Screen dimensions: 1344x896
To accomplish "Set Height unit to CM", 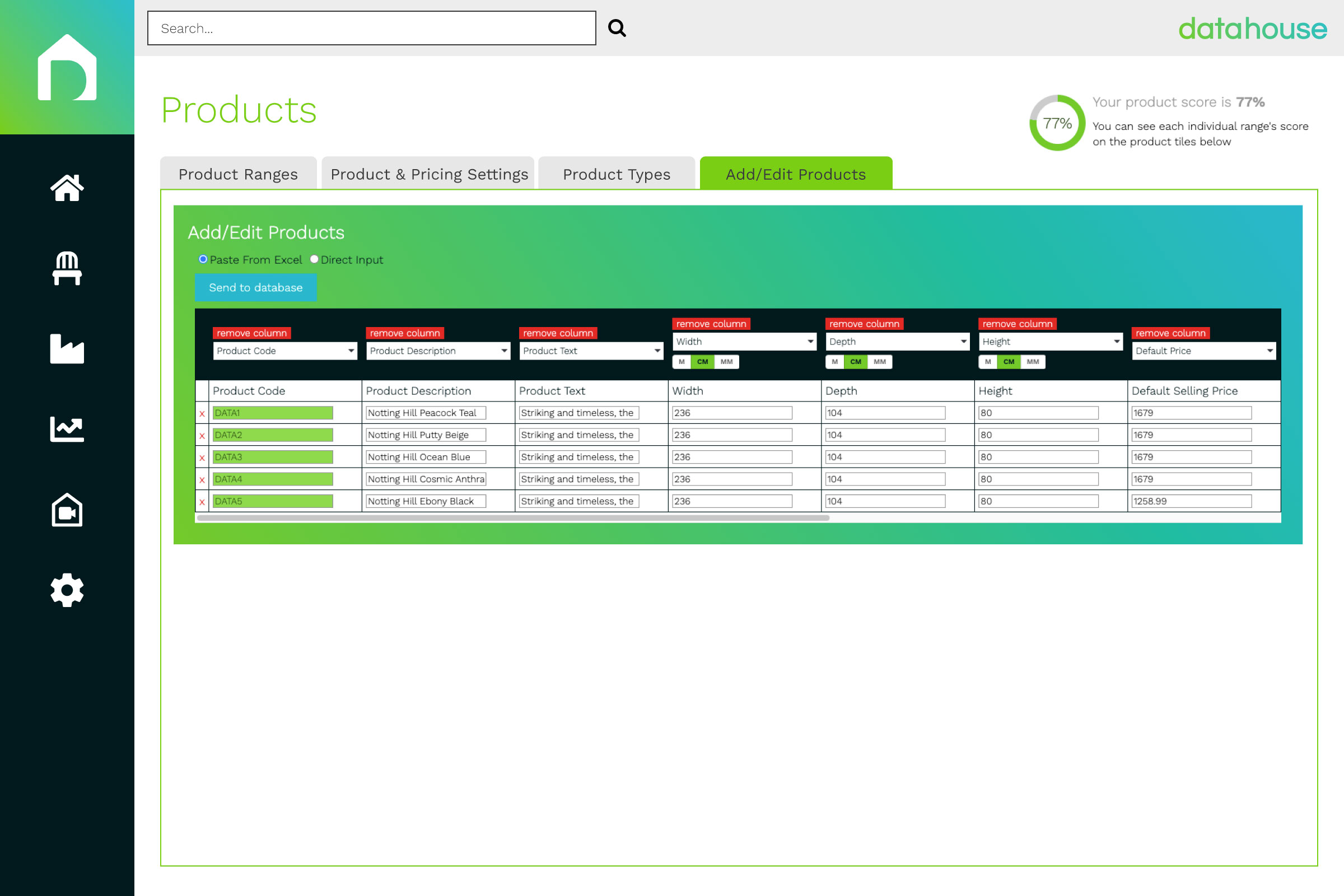I will coord(1009,362).
